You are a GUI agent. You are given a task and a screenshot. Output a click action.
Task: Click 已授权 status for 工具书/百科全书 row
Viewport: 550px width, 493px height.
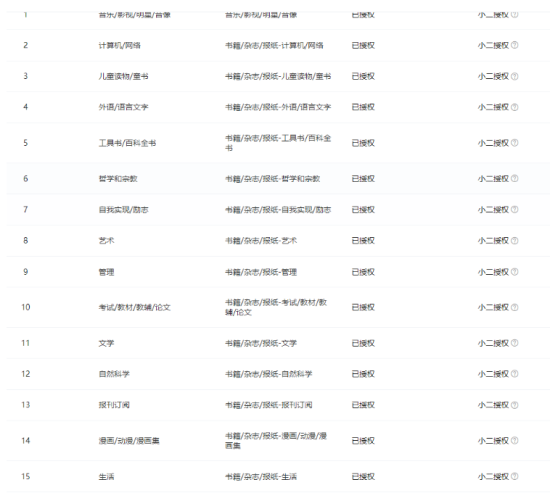(363, 143)
